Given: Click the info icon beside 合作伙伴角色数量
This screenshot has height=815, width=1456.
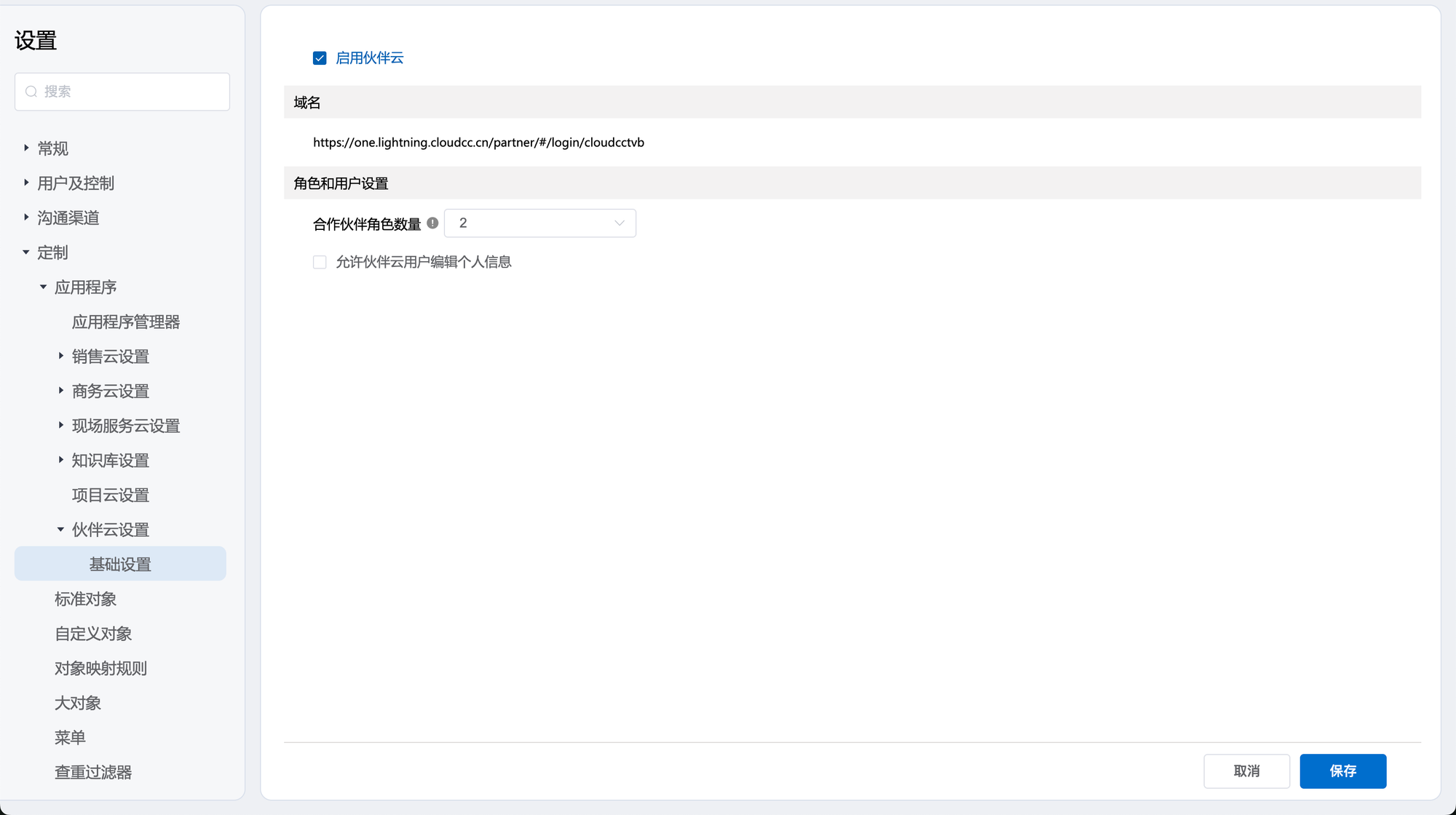Looking at the screenshot, I should tap(432, 223).
